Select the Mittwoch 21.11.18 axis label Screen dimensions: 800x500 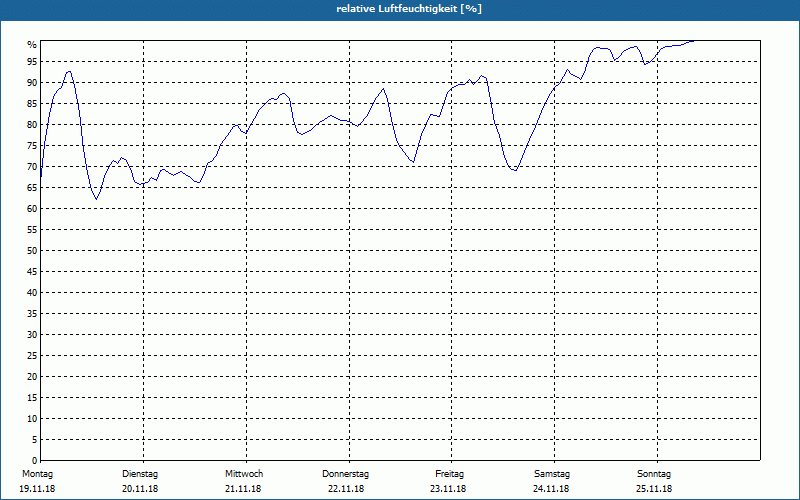point(244,481)
